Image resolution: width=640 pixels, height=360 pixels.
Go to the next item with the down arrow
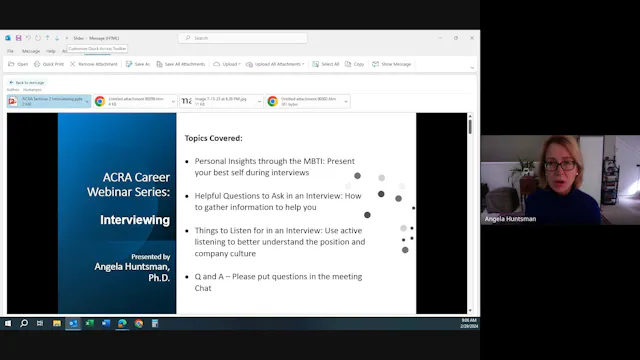coord(57,38)
